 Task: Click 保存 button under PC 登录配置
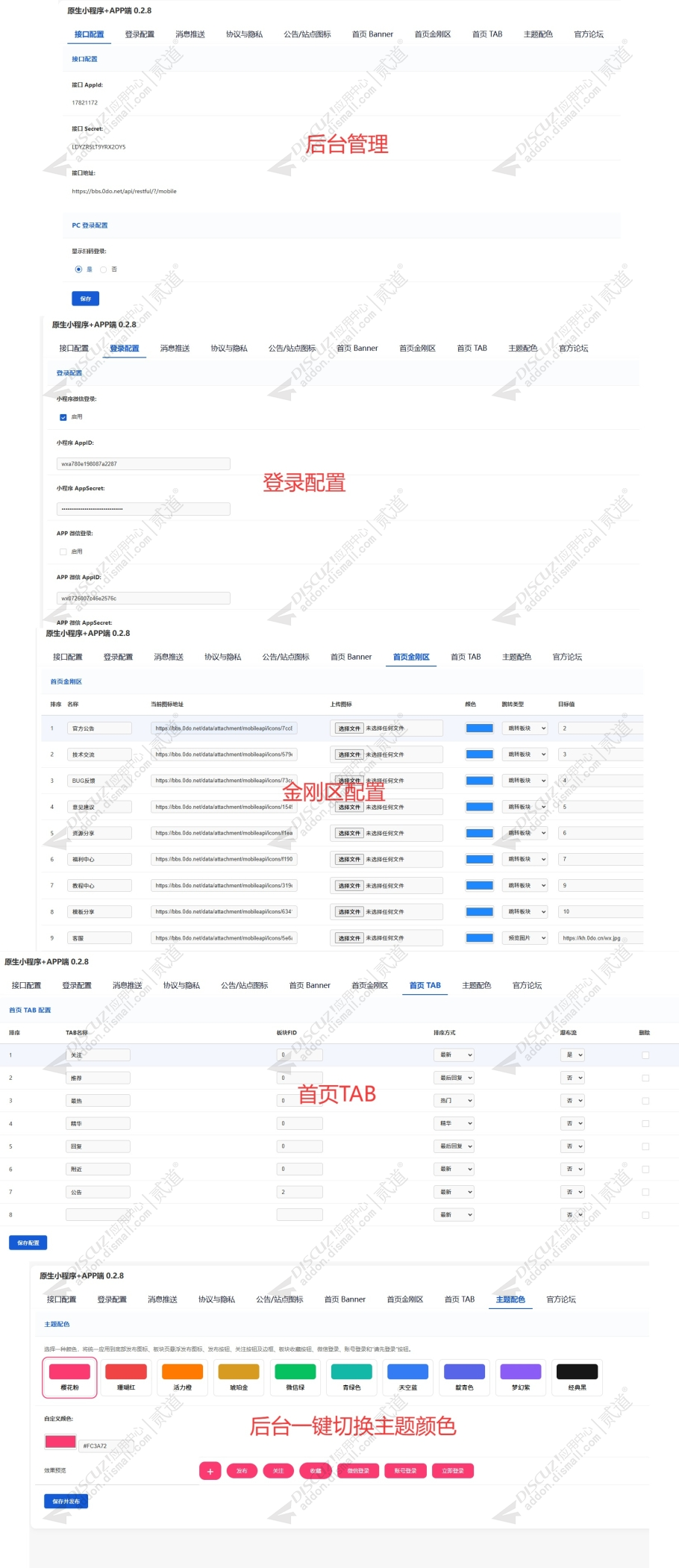pyautogui.click(x=86, y=299)
